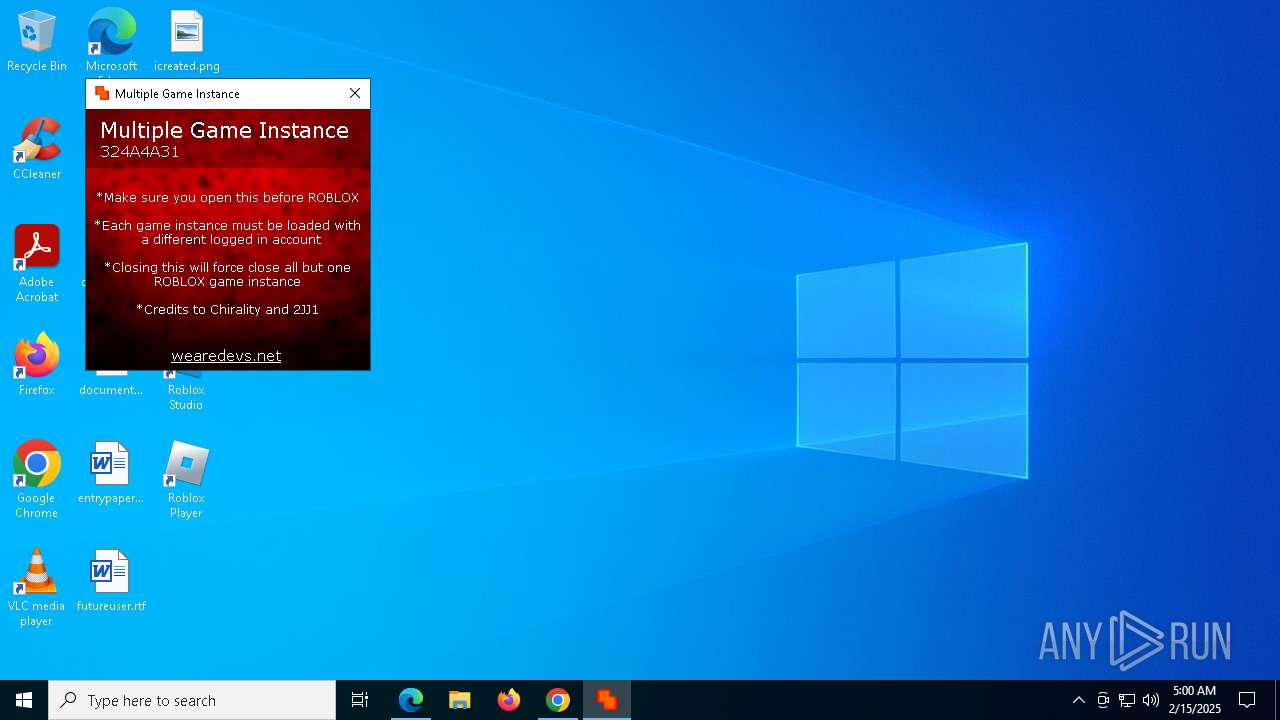Click the taskbar search box

click(192, 700)
